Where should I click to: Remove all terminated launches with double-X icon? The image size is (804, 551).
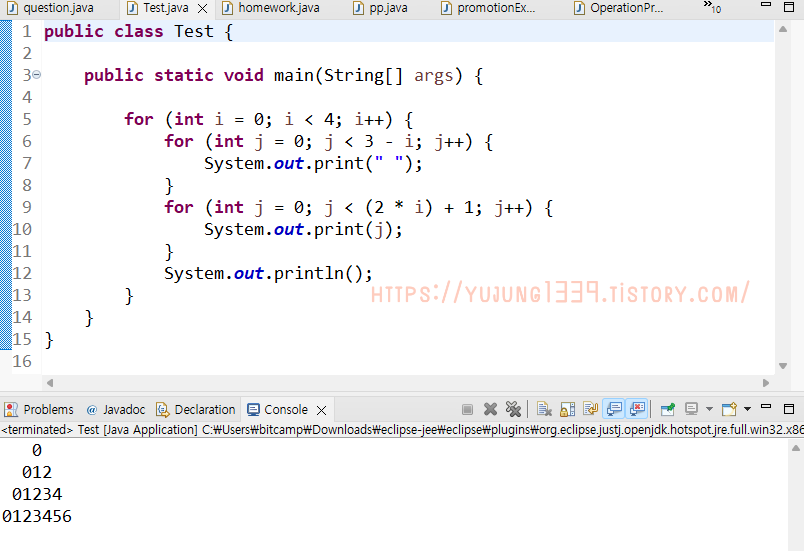click(x=513, y=409)
